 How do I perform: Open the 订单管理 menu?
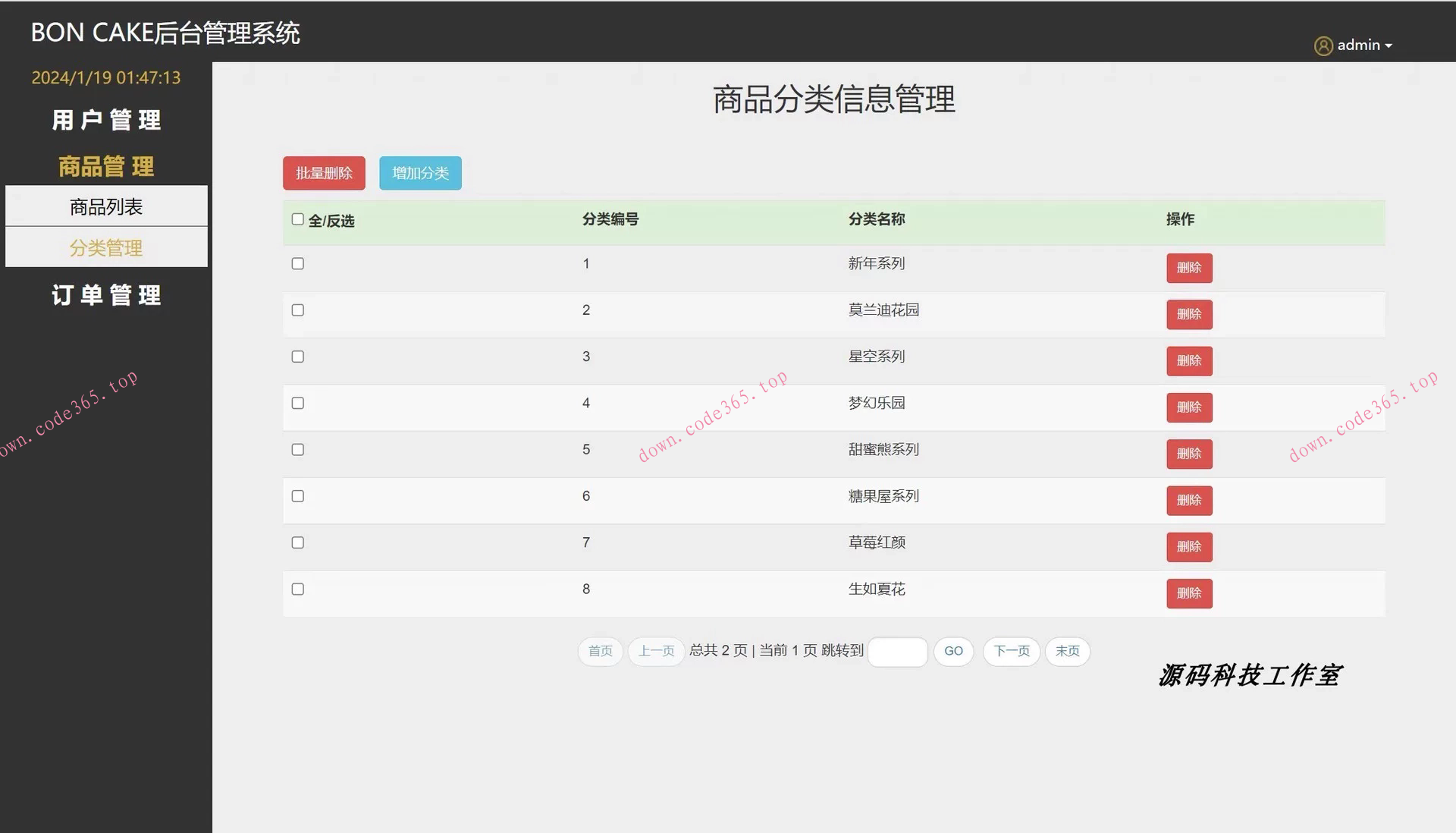pos(106,296)
